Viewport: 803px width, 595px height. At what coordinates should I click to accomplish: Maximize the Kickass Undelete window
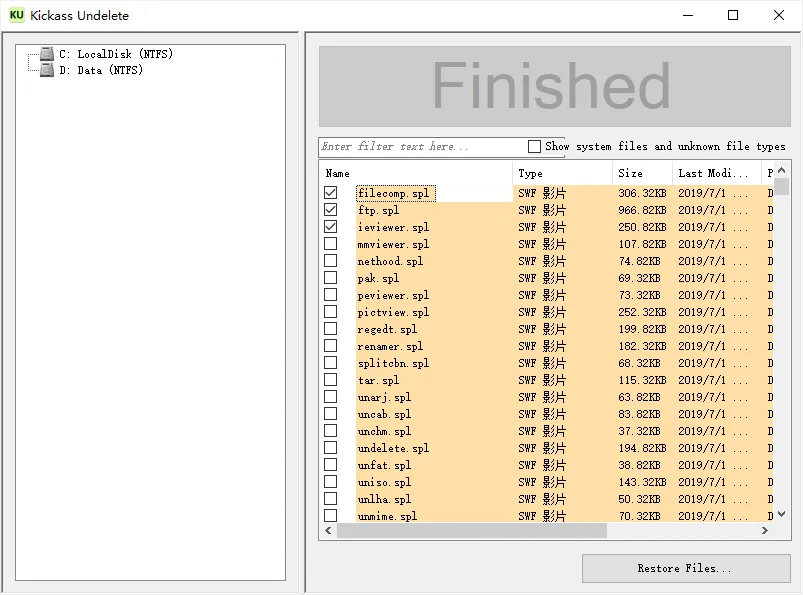[x=733, y=15]
